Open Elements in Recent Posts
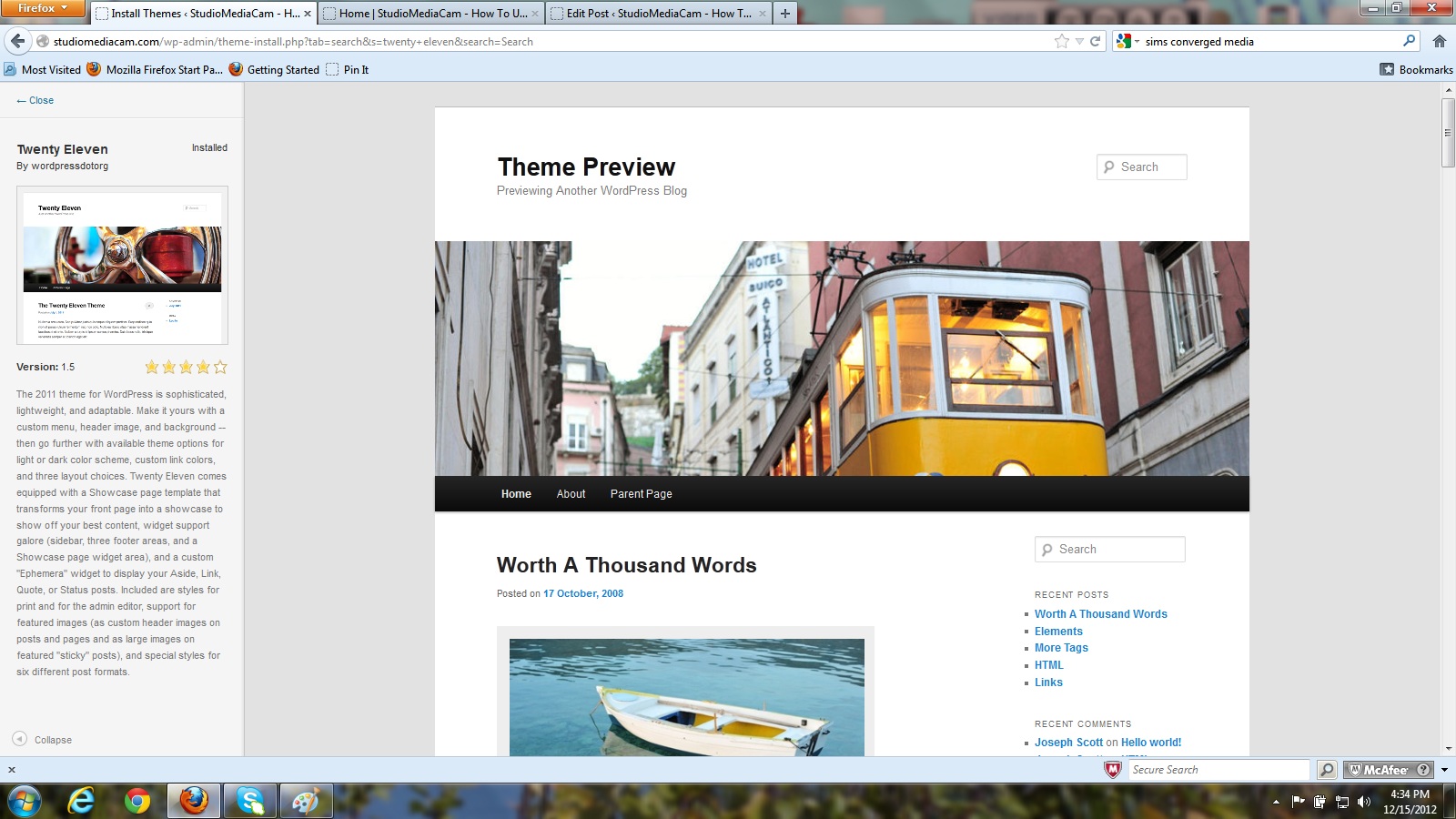 tap(1058, 632)
